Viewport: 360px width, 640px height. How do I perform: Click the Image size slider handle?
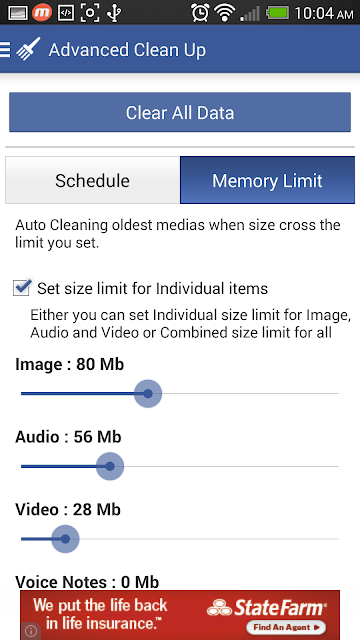[148, 393]
